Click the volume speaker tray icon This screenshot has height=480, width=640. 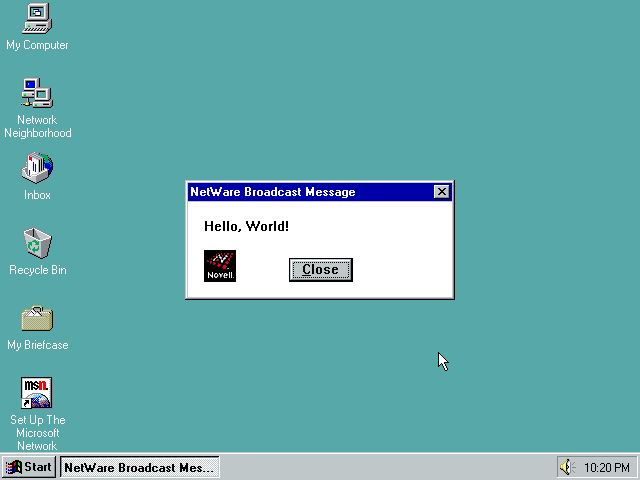click(566, 467)
